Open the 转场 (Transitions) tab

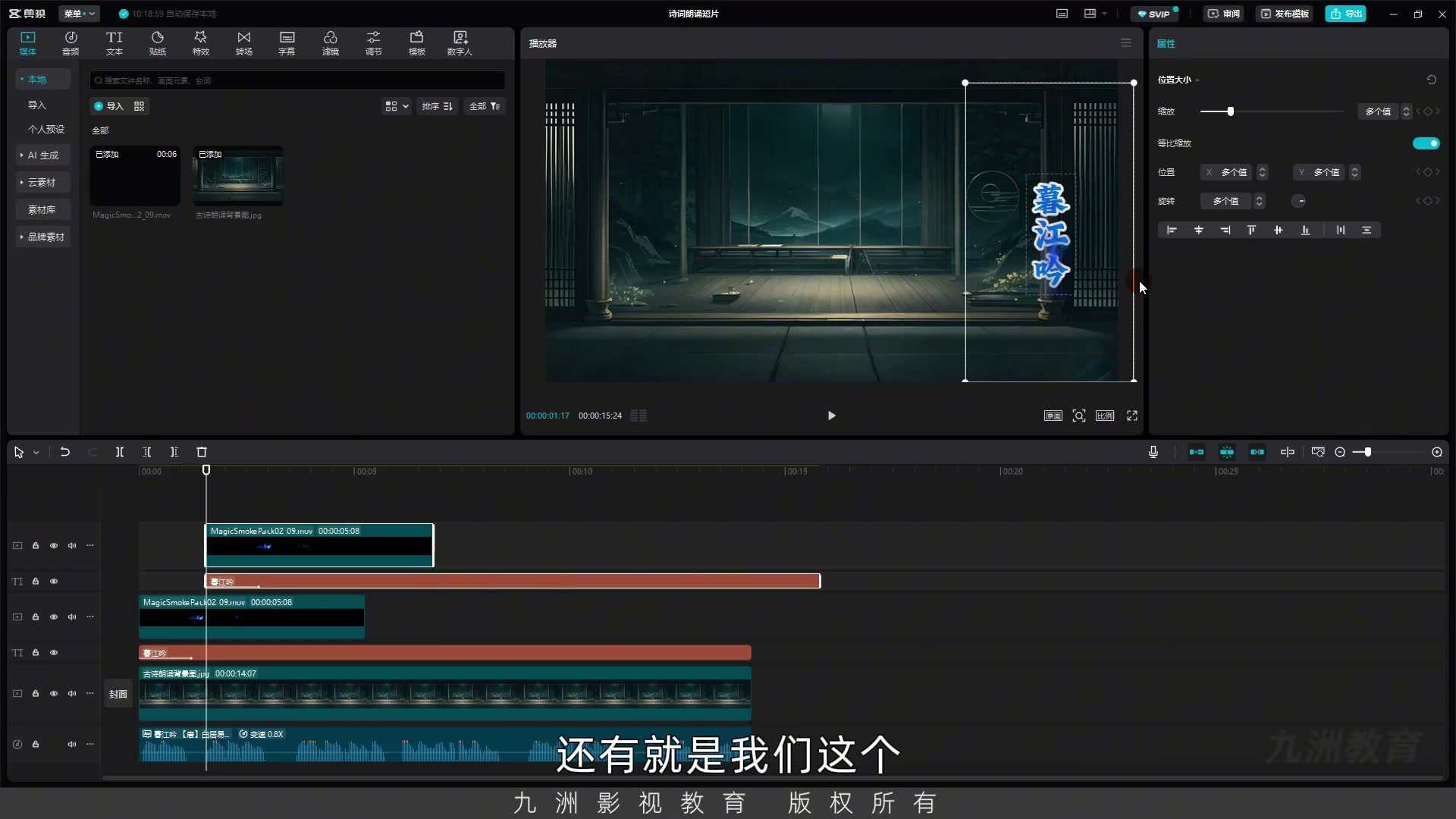pos(243,43)
